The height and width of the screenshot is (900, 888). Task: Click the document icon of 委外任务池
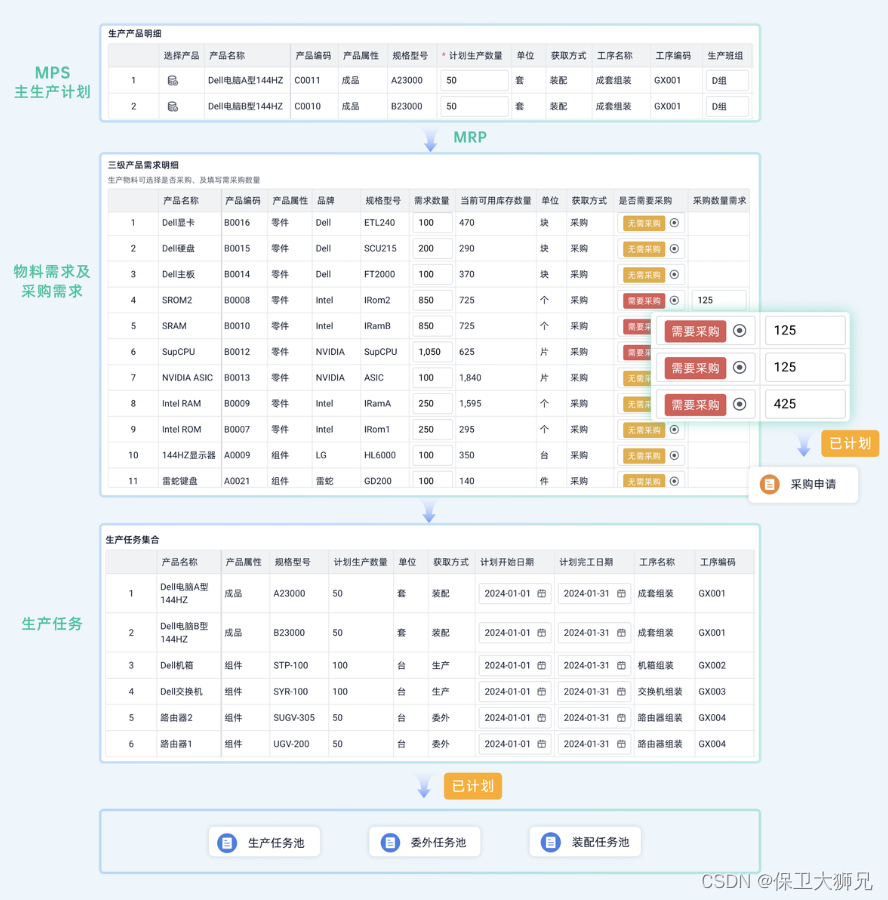390,843
